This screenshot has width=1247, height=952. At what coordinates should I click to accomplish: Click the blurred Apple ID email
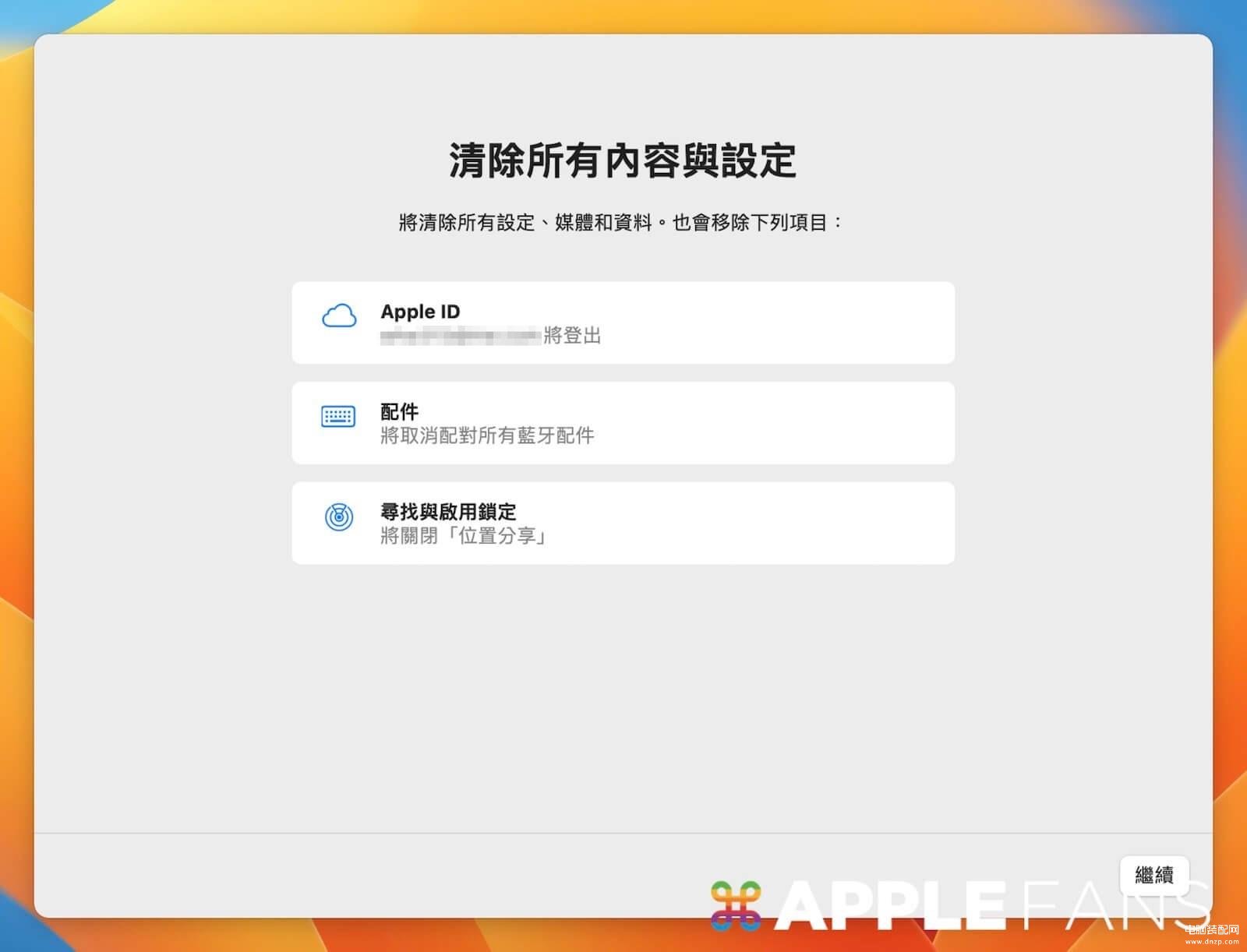[461, 336]
